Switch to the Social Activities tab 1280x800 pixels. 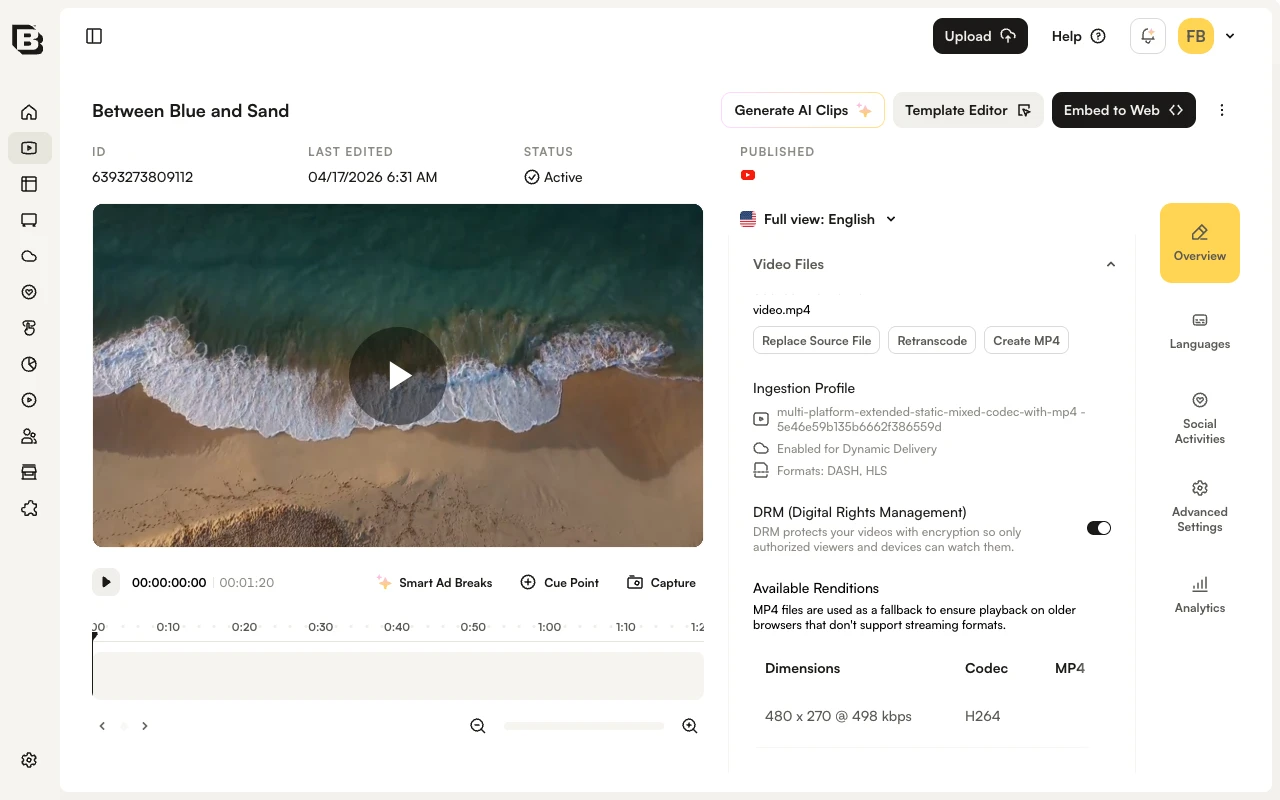[x=1200, y=418]
